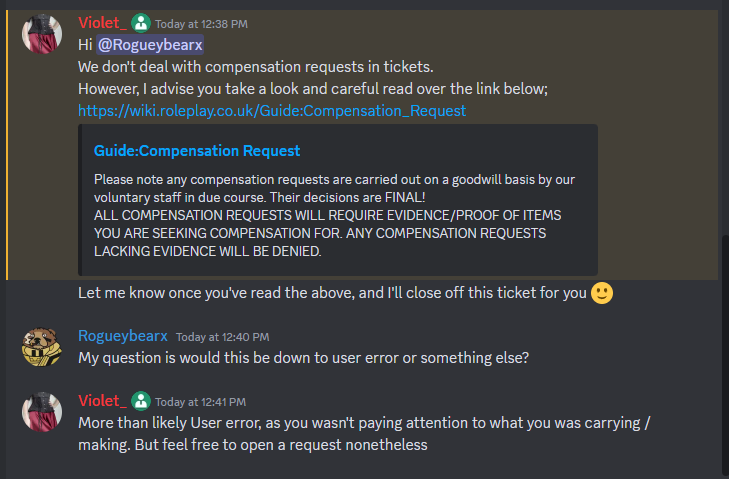Image resolution: width=729 pixels, height=479 pixels.
Task: Click the 'Let me know once you've read' message
Action: 333,294
